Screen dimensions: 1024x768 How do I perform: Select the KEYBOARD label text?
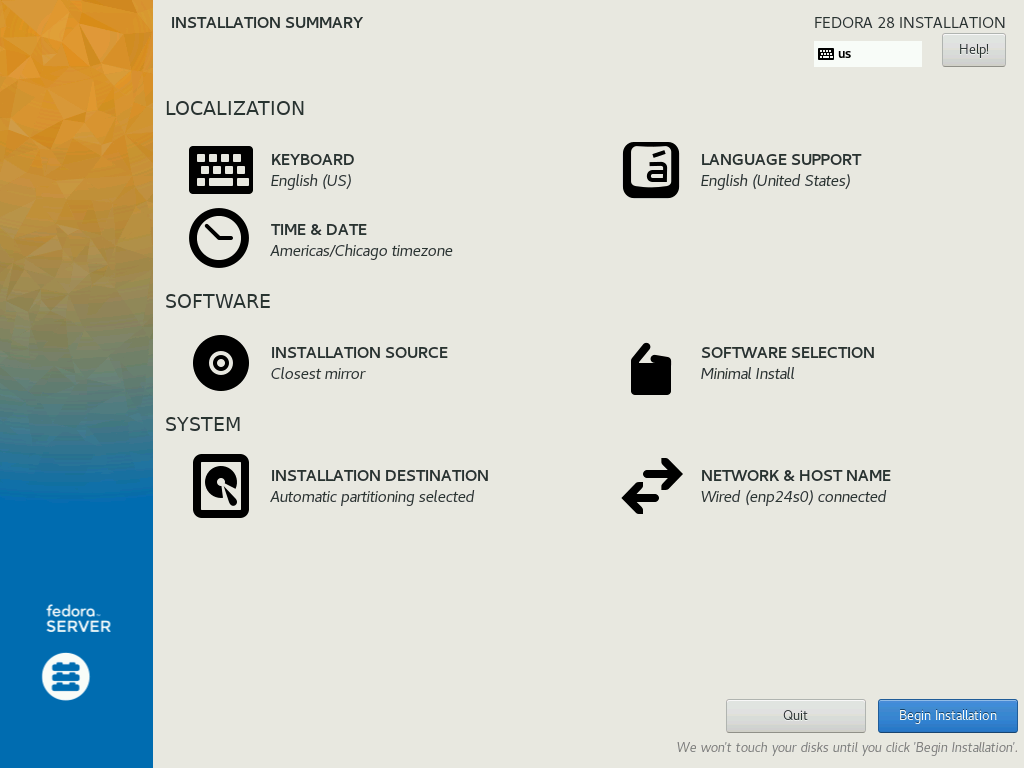point(312,160)
